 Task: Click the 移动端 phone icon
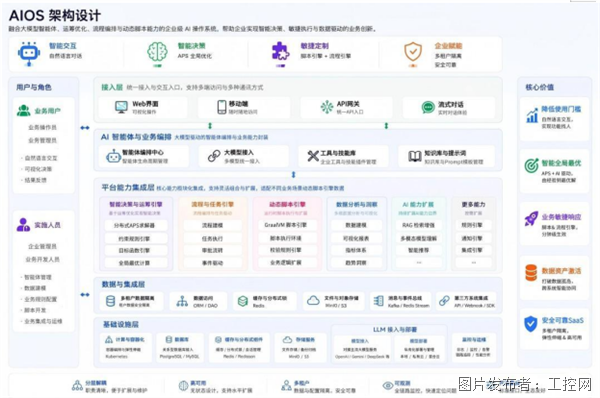222,107
